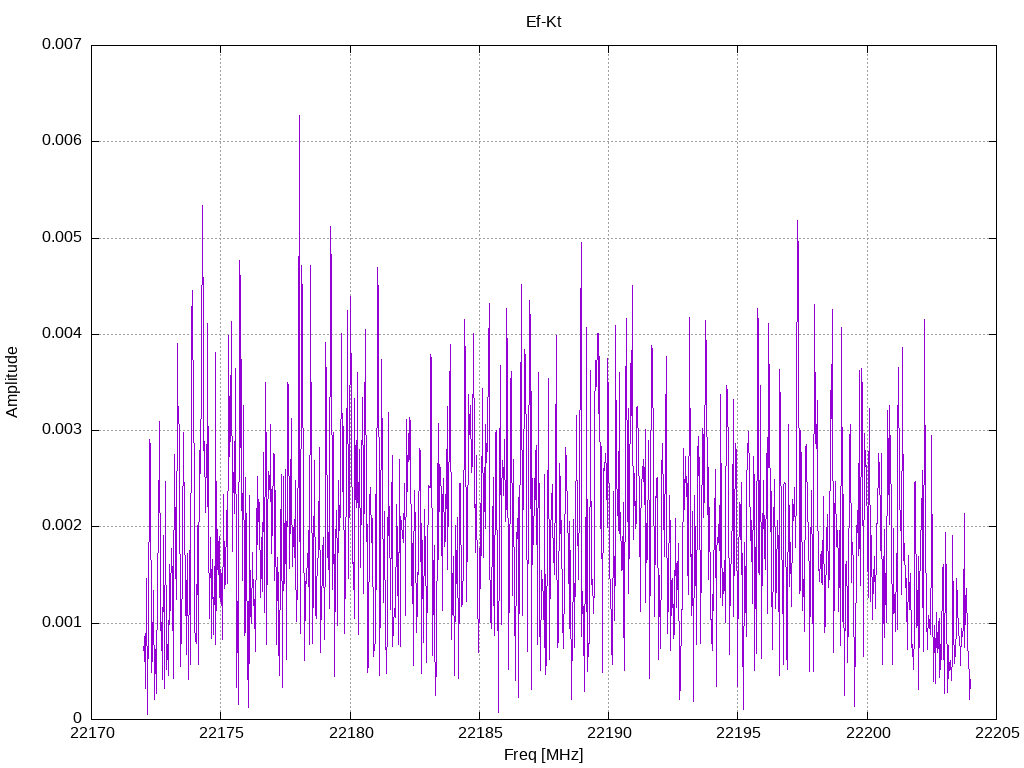Click the x-axis tick label 22190
1024x768 pixels.
pyautogui.click(x=609, y=733)
